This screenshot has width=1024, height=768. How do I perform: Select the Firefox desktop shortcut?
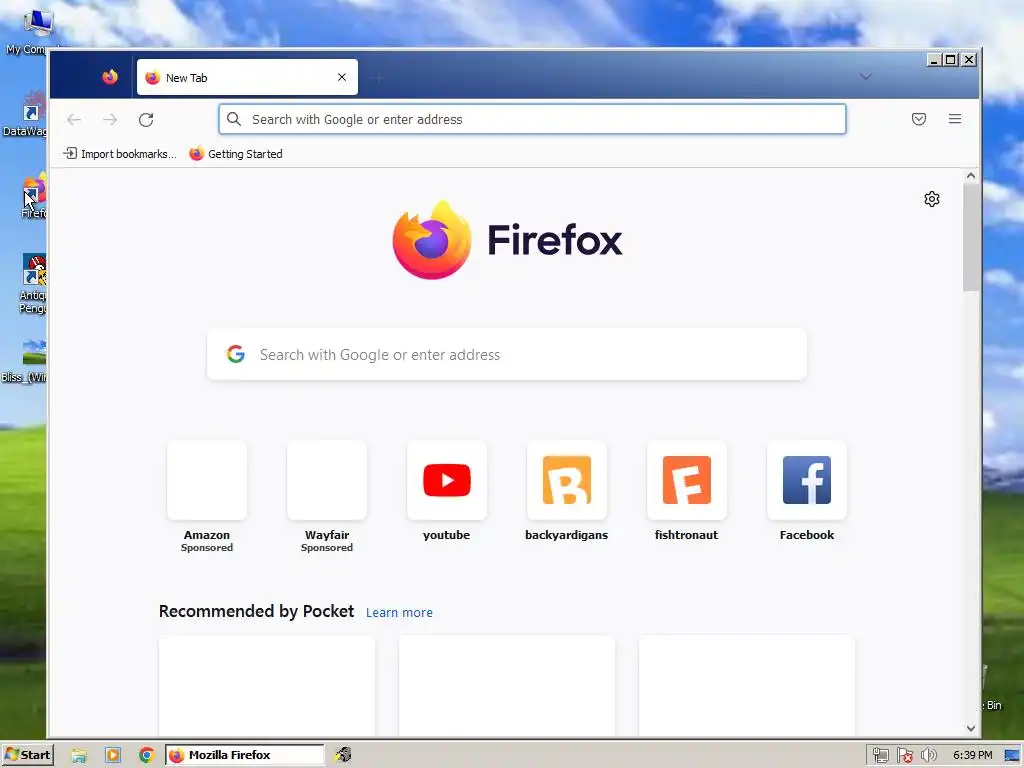click(34, 195)
